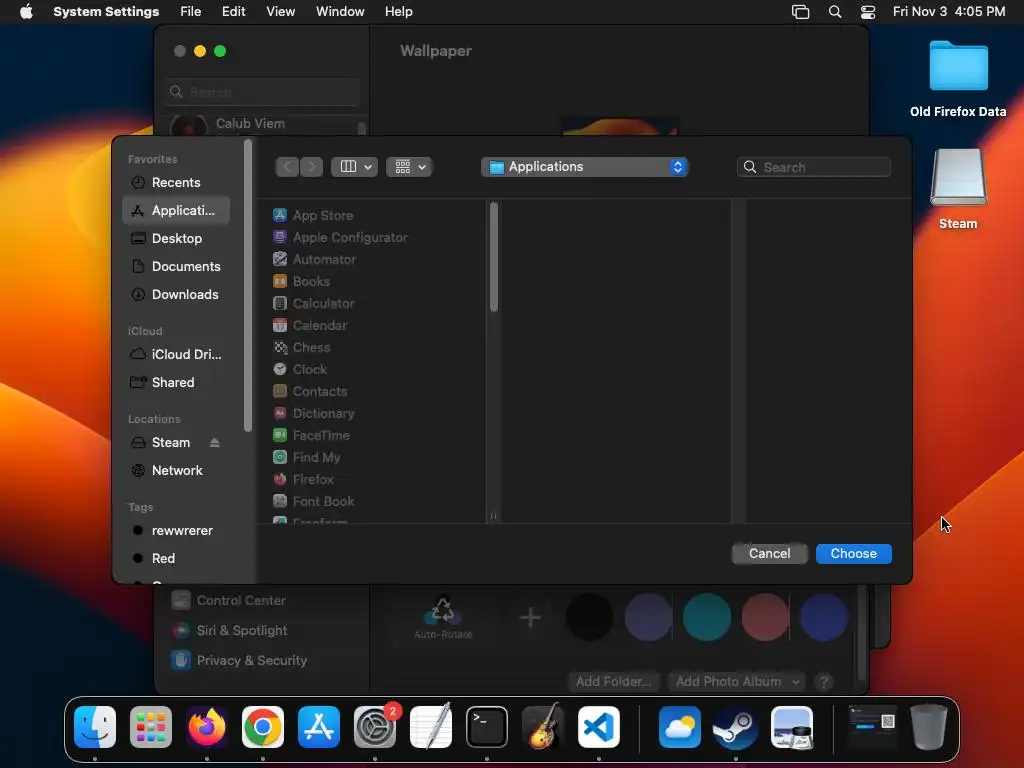Click the Dictionary app icon in list
Viewport: 1024px width, 768px height.
[x=280, y=413]
